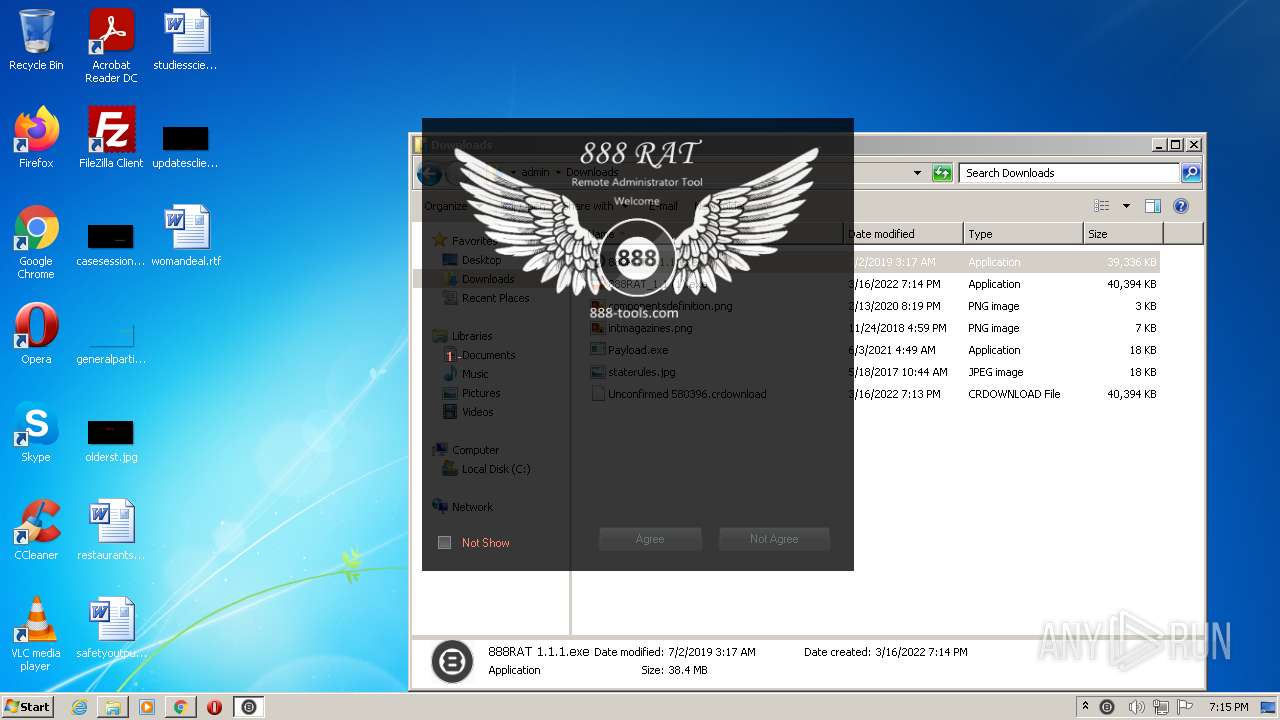Click the Change your view icon
Viewport: 1280px width, 720px height.
(1102, 206)
